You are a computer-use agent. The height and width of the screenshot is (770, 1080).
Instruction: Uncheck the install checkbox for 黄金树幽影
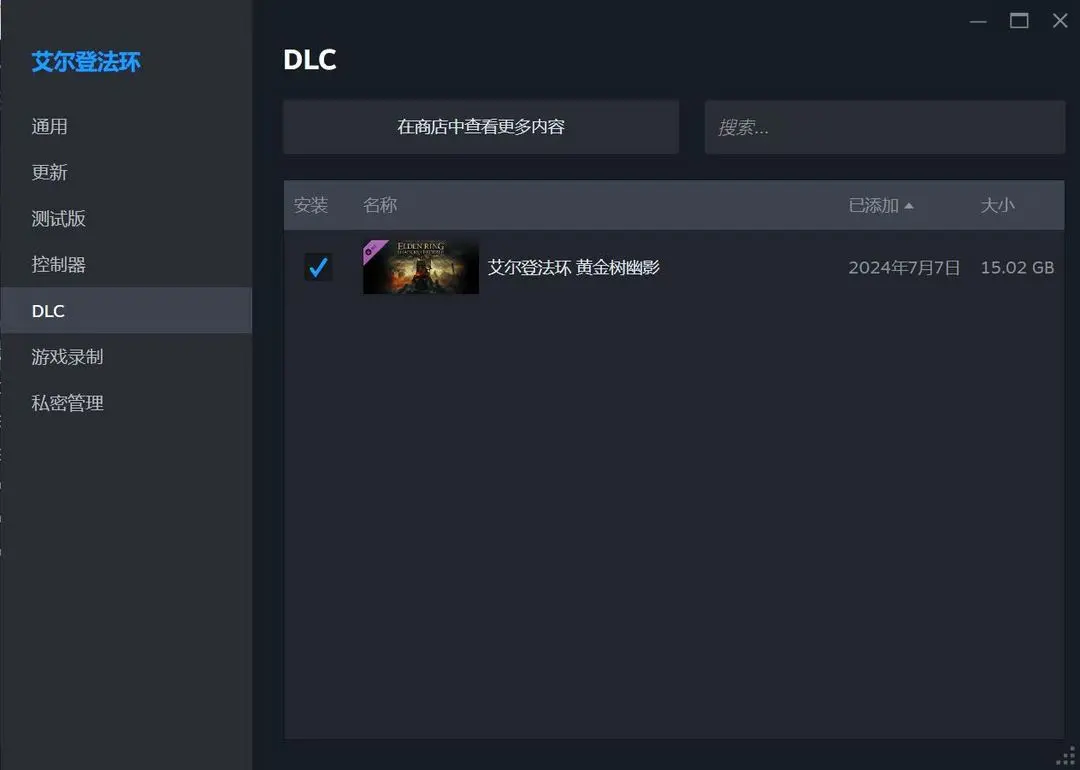(318, 267)
